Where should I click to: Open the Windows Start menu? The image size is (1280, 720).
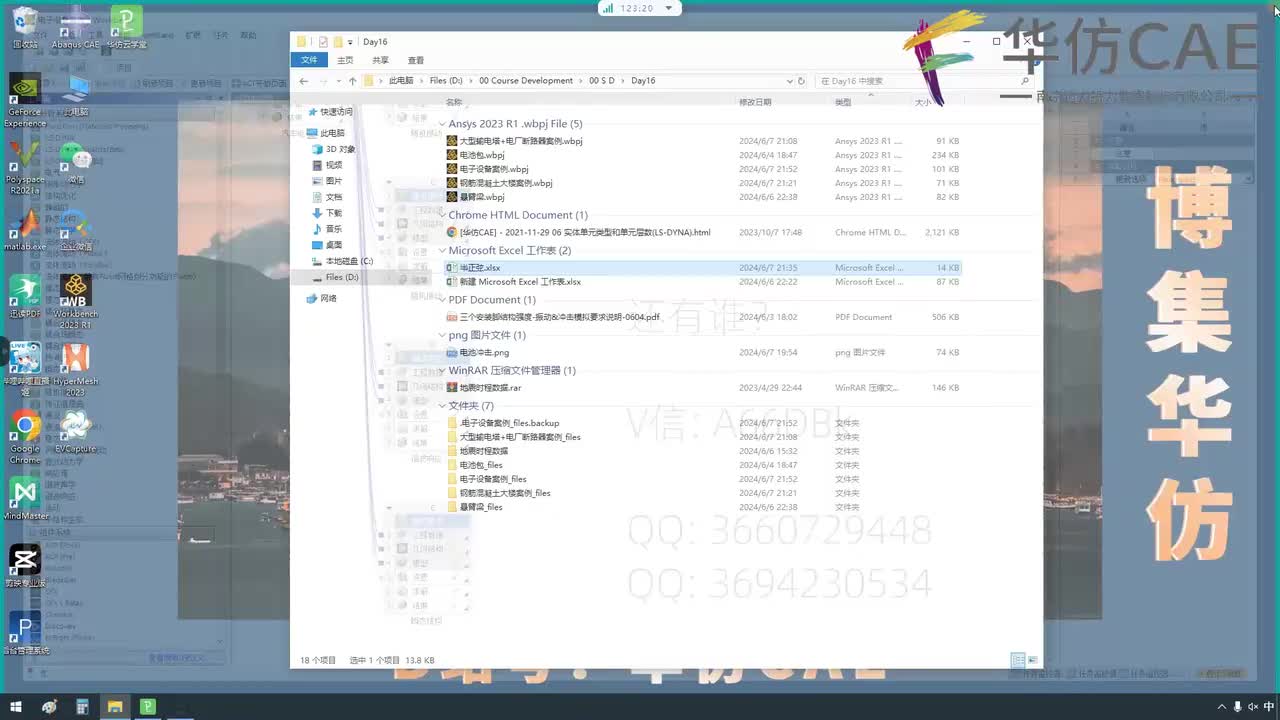[16, 707]
